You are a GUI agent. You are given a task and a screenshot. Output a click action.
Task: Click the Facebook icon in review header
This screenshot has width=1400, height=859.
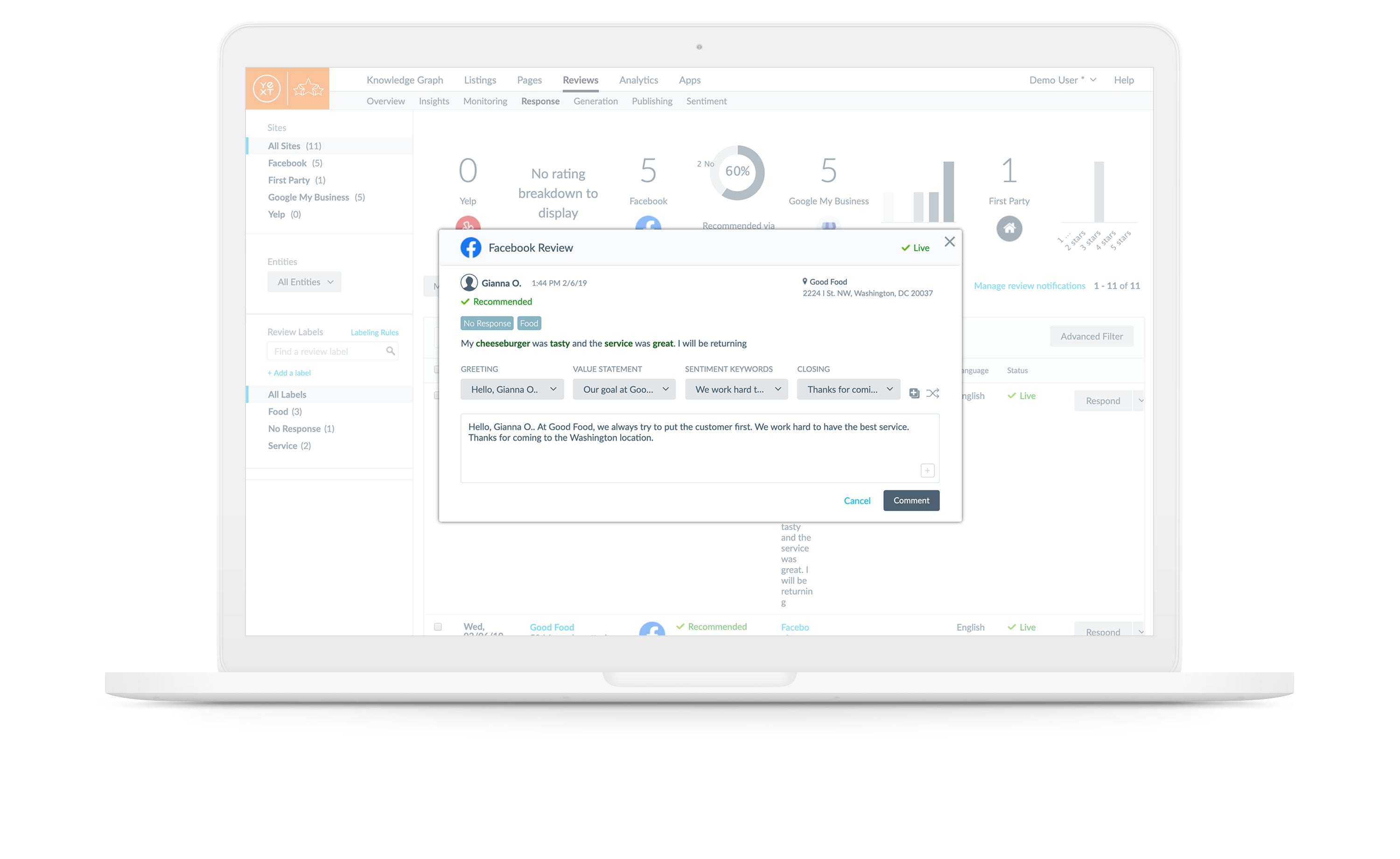[469, 247]
